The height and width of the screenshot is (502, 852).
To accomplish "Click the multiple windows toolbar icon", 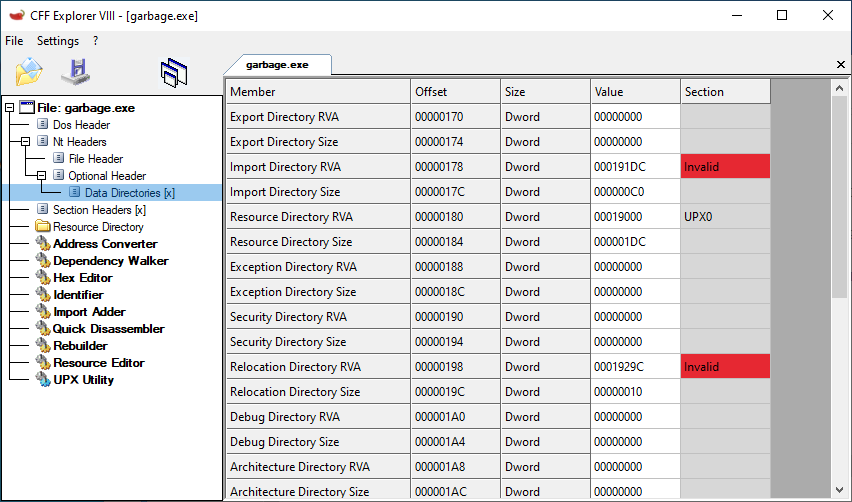I will click(174, 72).
